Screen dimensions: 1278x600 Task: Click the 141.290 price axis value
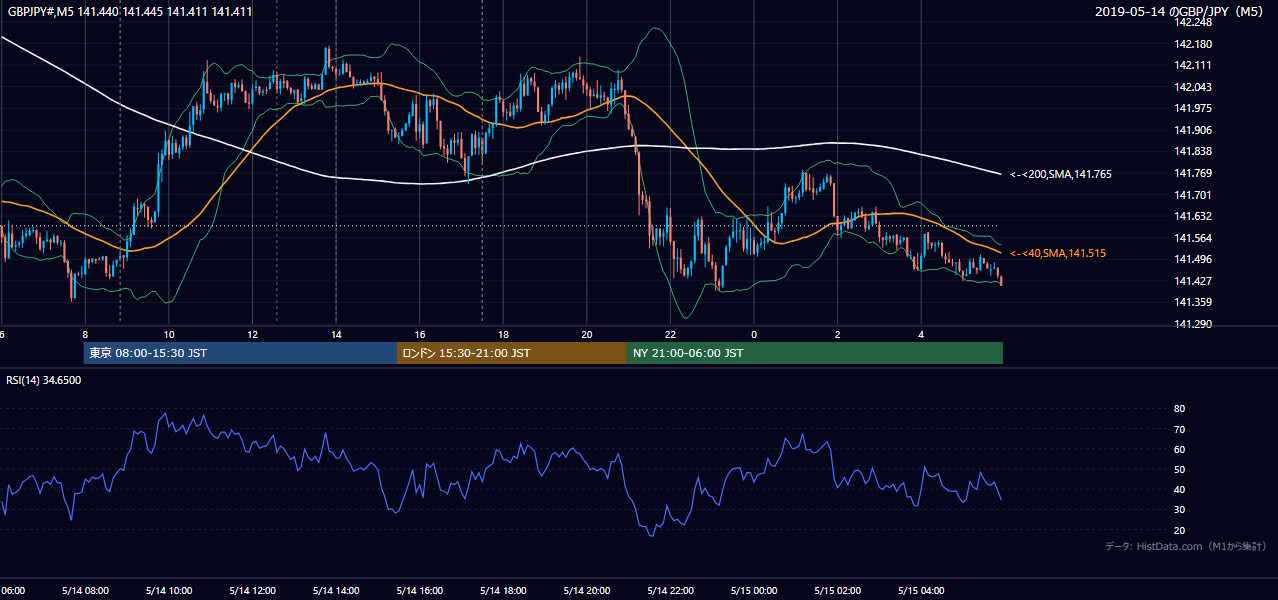(1193, 324)
